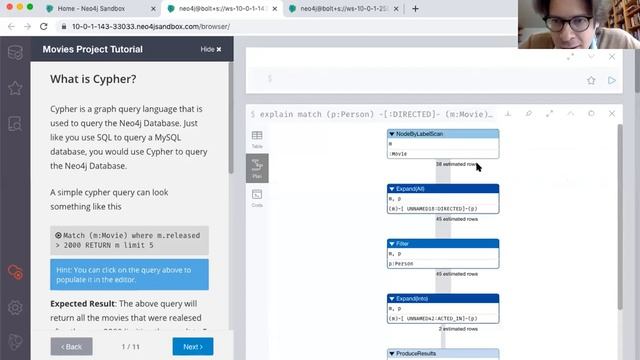Save editor query as favorite star
The width and height of the screenshot is (640, 360).
(591, 80)
